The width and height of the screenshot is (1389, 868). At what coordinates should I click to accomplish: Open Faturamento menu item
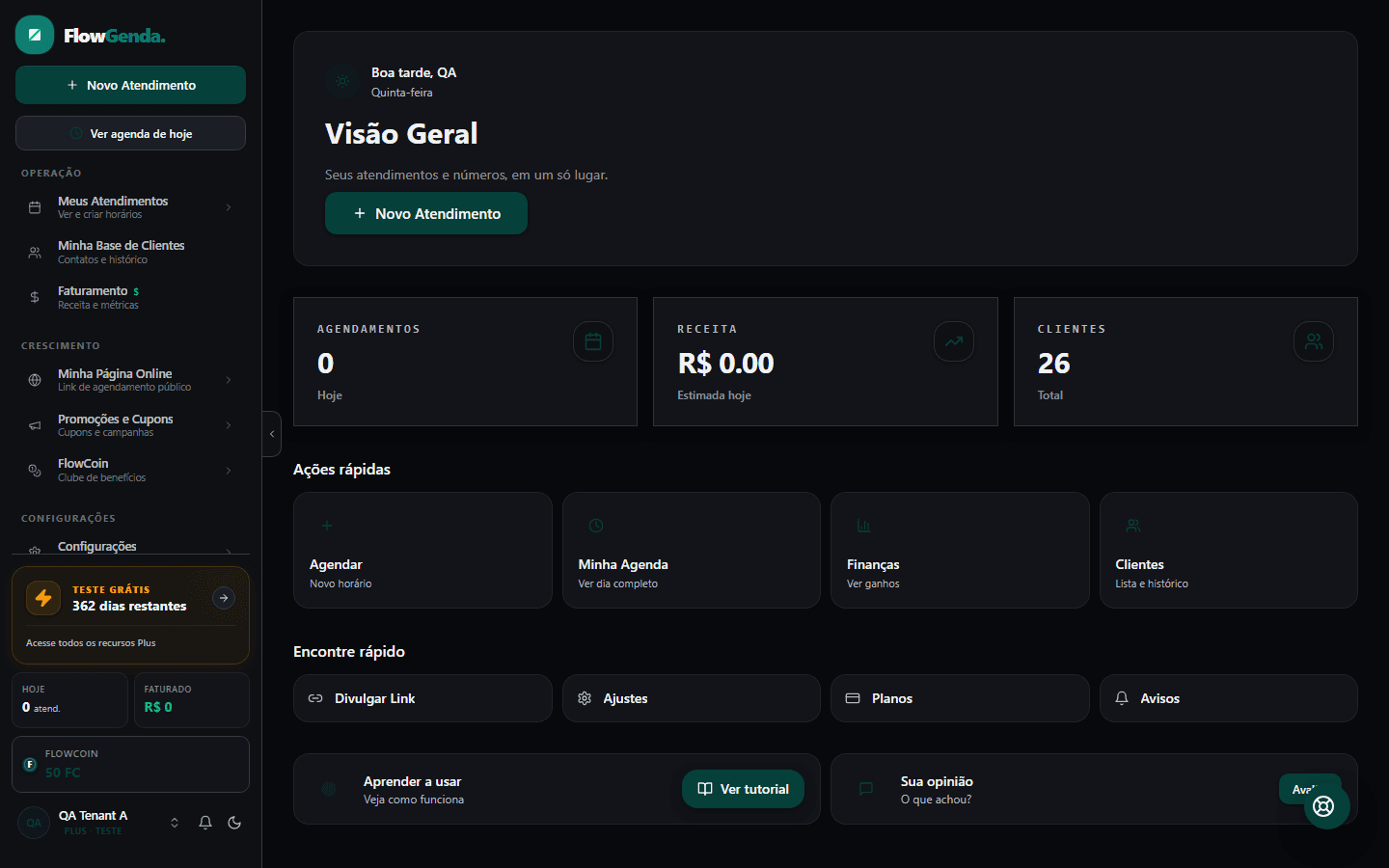(x=130, y=297)
